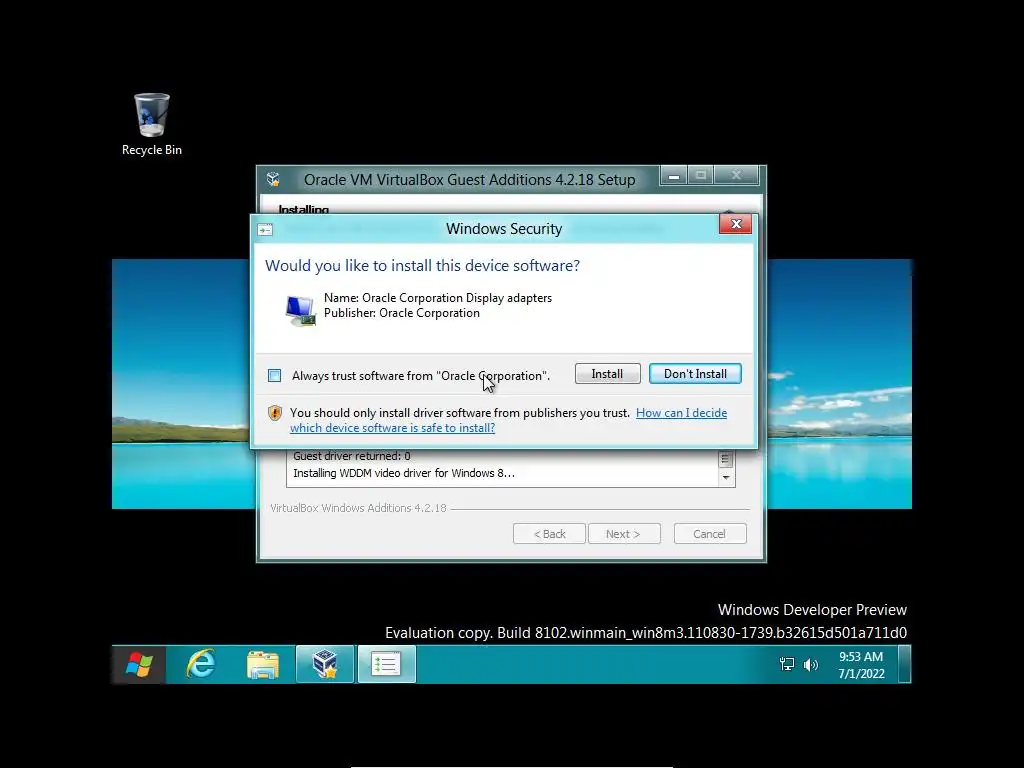
Task: Click the Windows Security title bar icon
Action: point(265,230)
